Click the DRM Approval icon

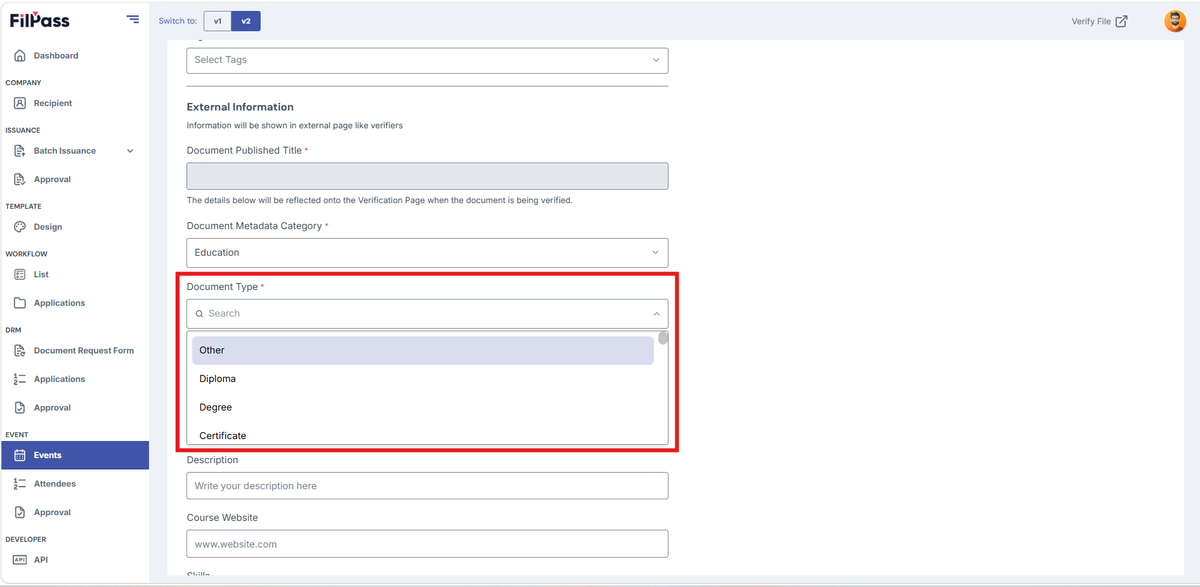(x=20, y=408)
